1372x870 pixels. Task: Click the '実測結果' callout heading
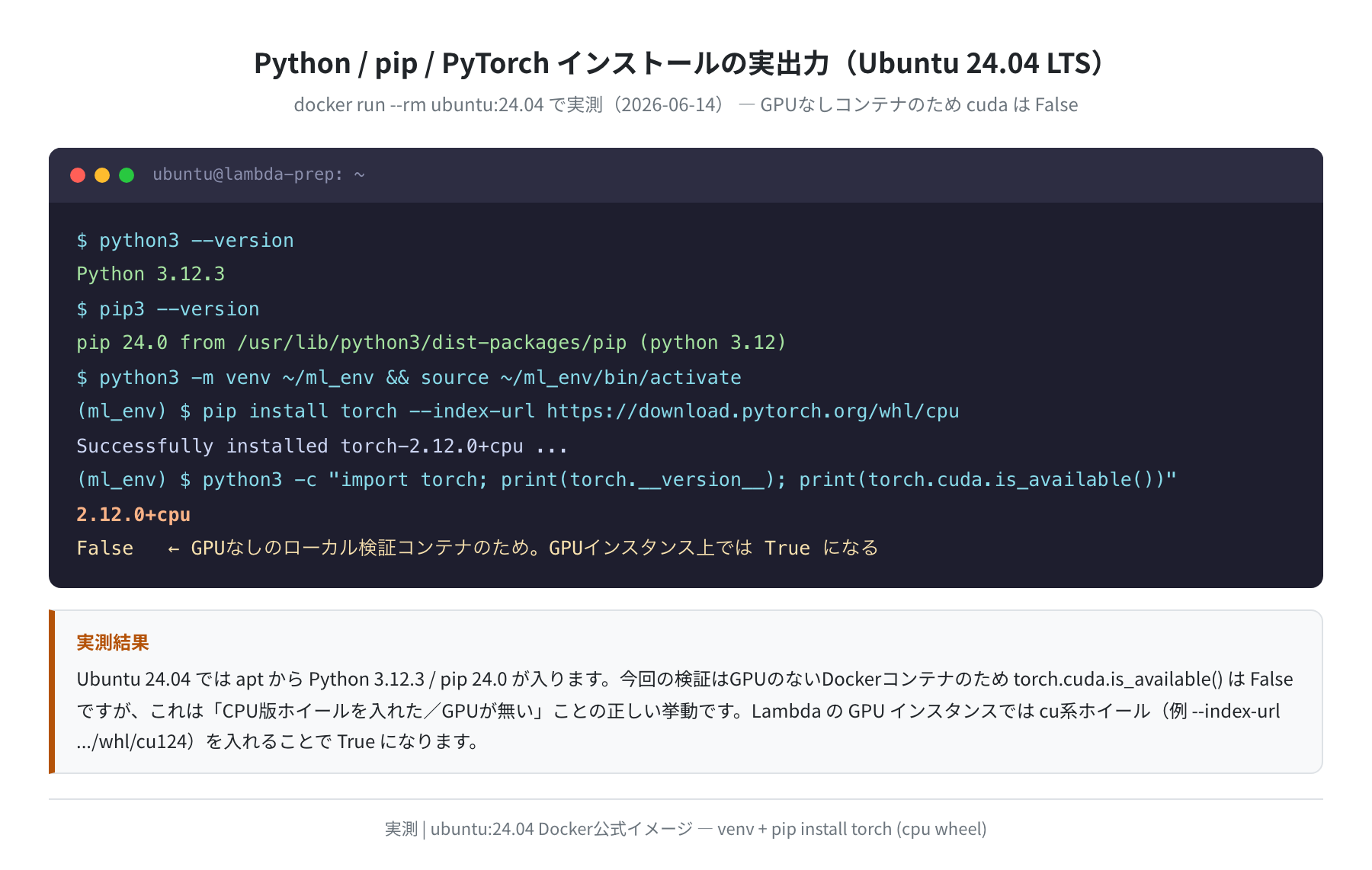point(113,642)
